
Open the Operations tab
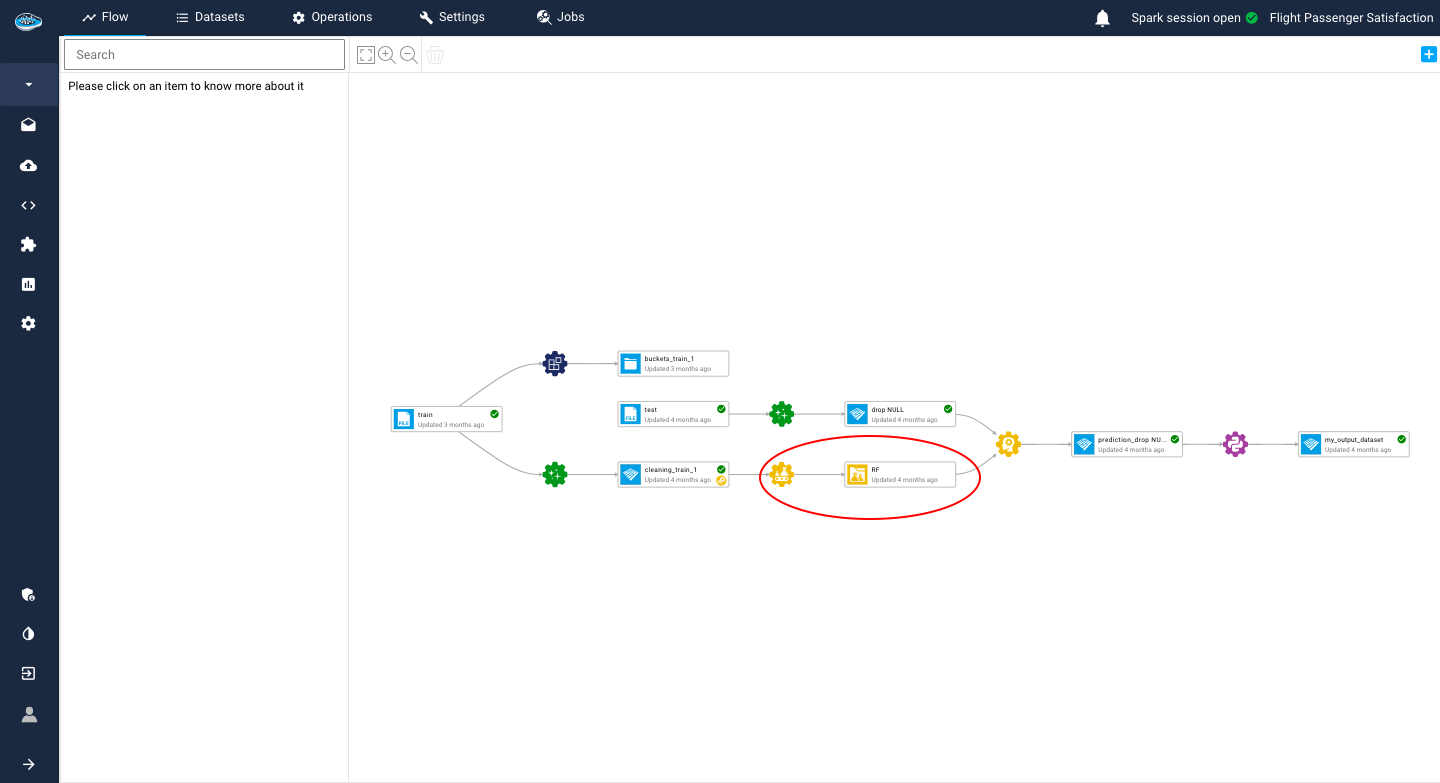(332, 17)
